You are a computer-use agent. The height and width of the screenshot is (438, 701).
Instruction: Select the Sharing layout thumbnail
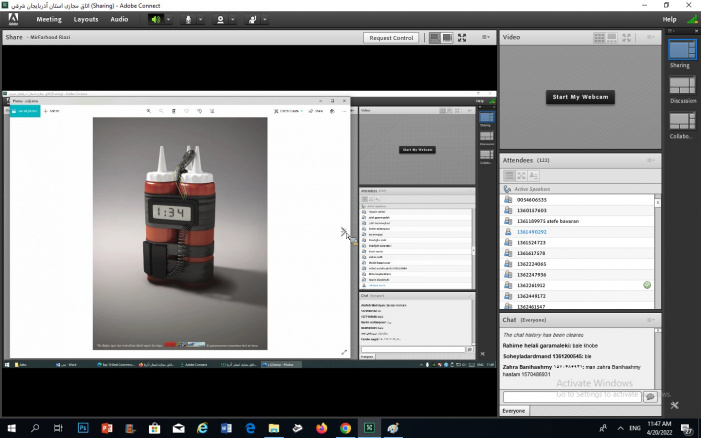682,50
